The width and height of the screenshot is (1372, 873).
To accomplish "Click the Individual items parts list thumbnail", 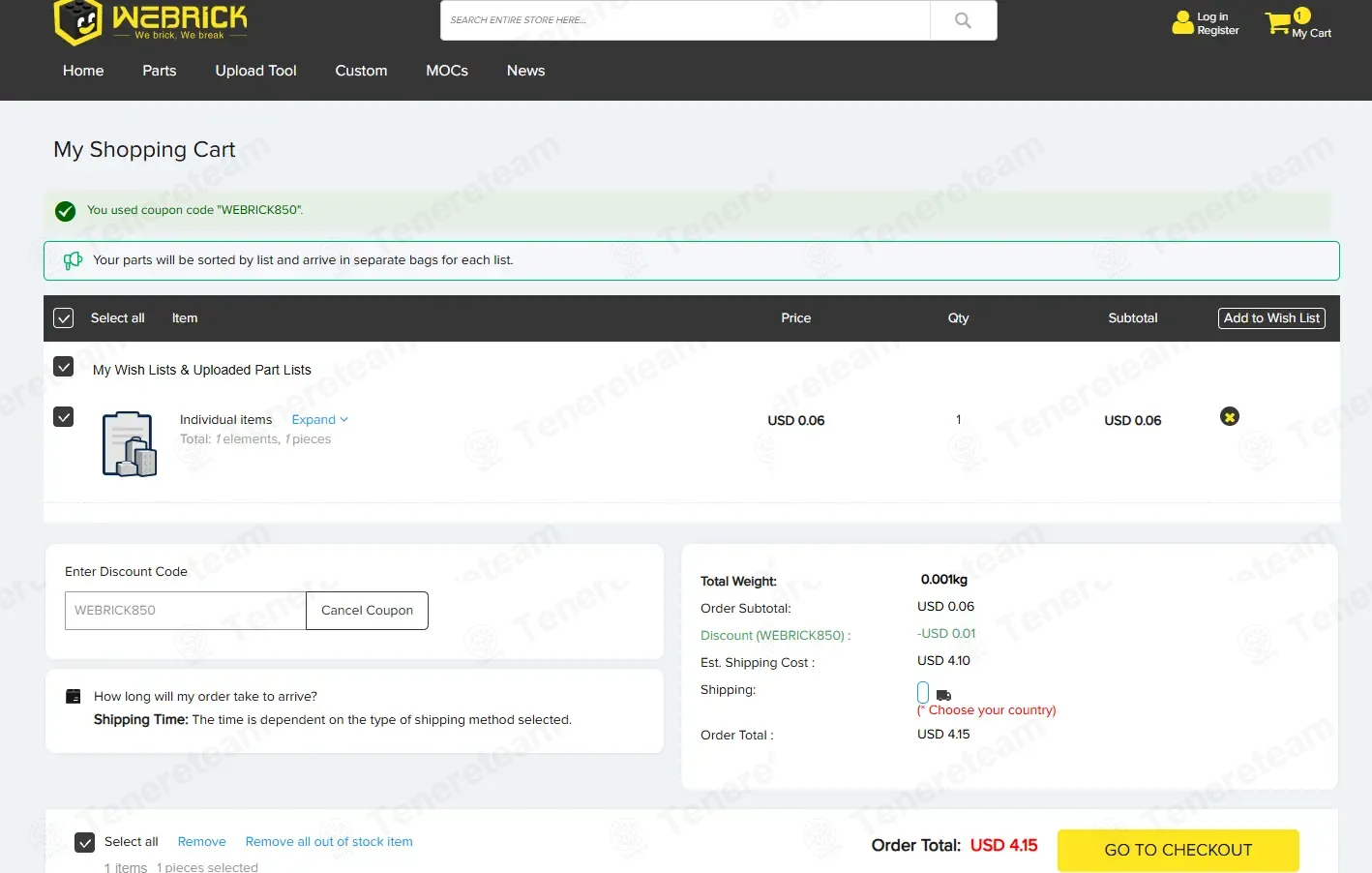I will coord(130,444).
